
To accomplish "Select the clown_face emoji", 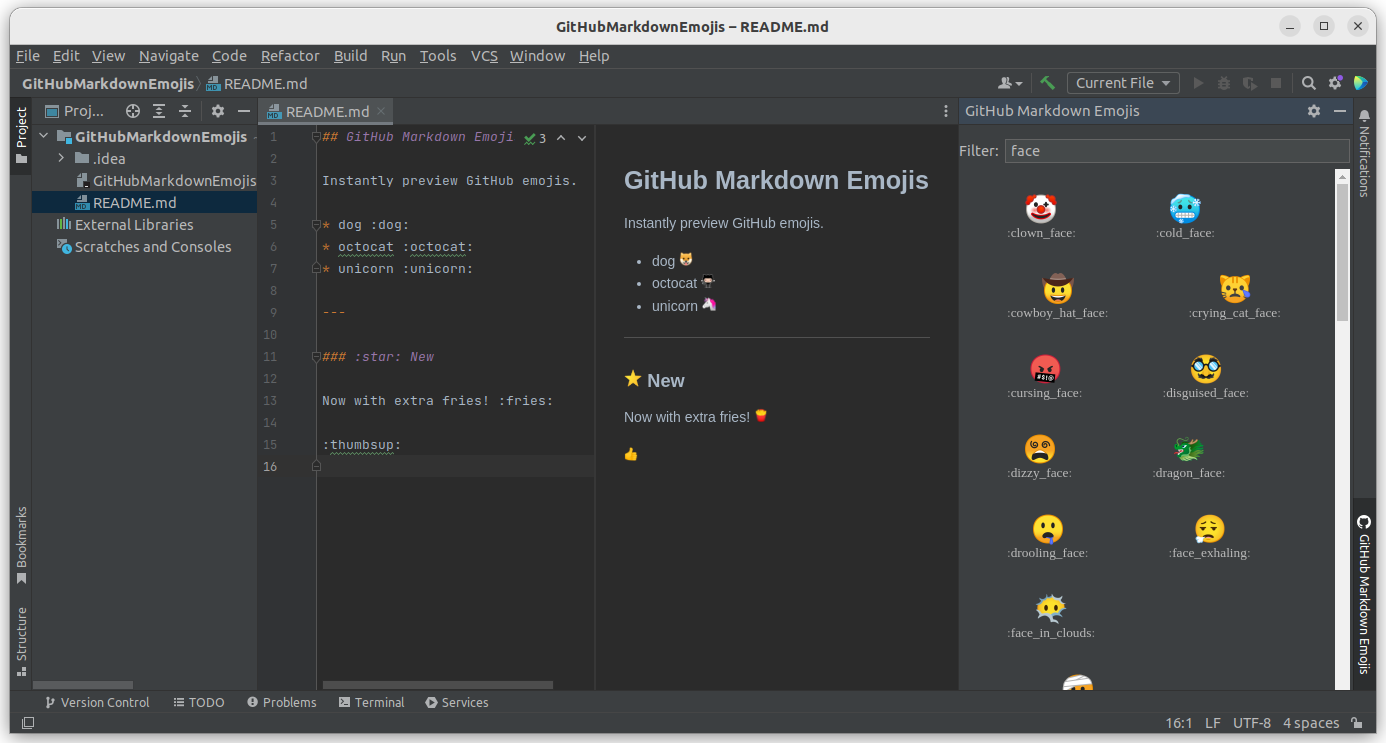I will coord(1041,216).
